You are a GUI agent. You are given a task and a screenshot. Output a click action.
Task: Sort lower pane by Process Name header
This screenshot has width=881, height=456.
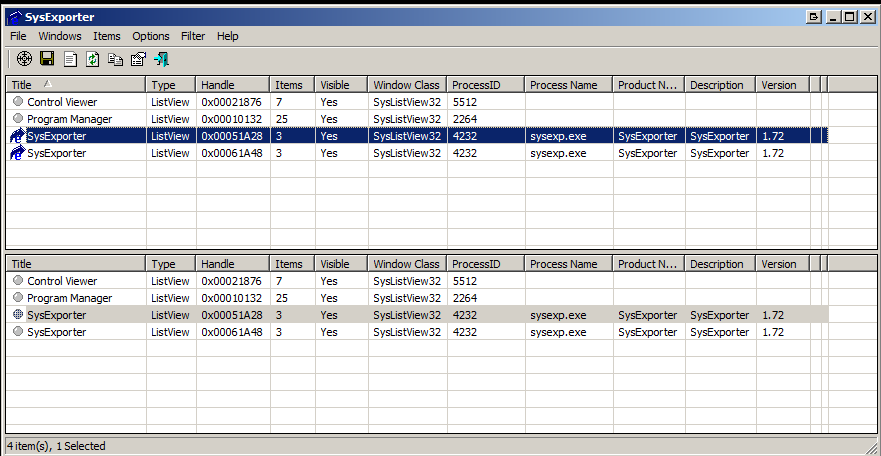pos(569,263)
